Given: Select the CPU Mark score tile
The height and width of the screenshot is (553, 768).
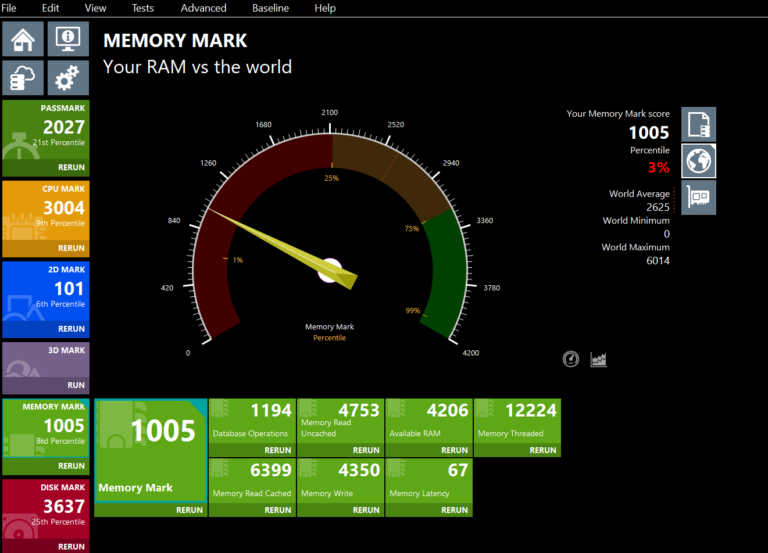Looking at the screenshot, I should 45,211.
